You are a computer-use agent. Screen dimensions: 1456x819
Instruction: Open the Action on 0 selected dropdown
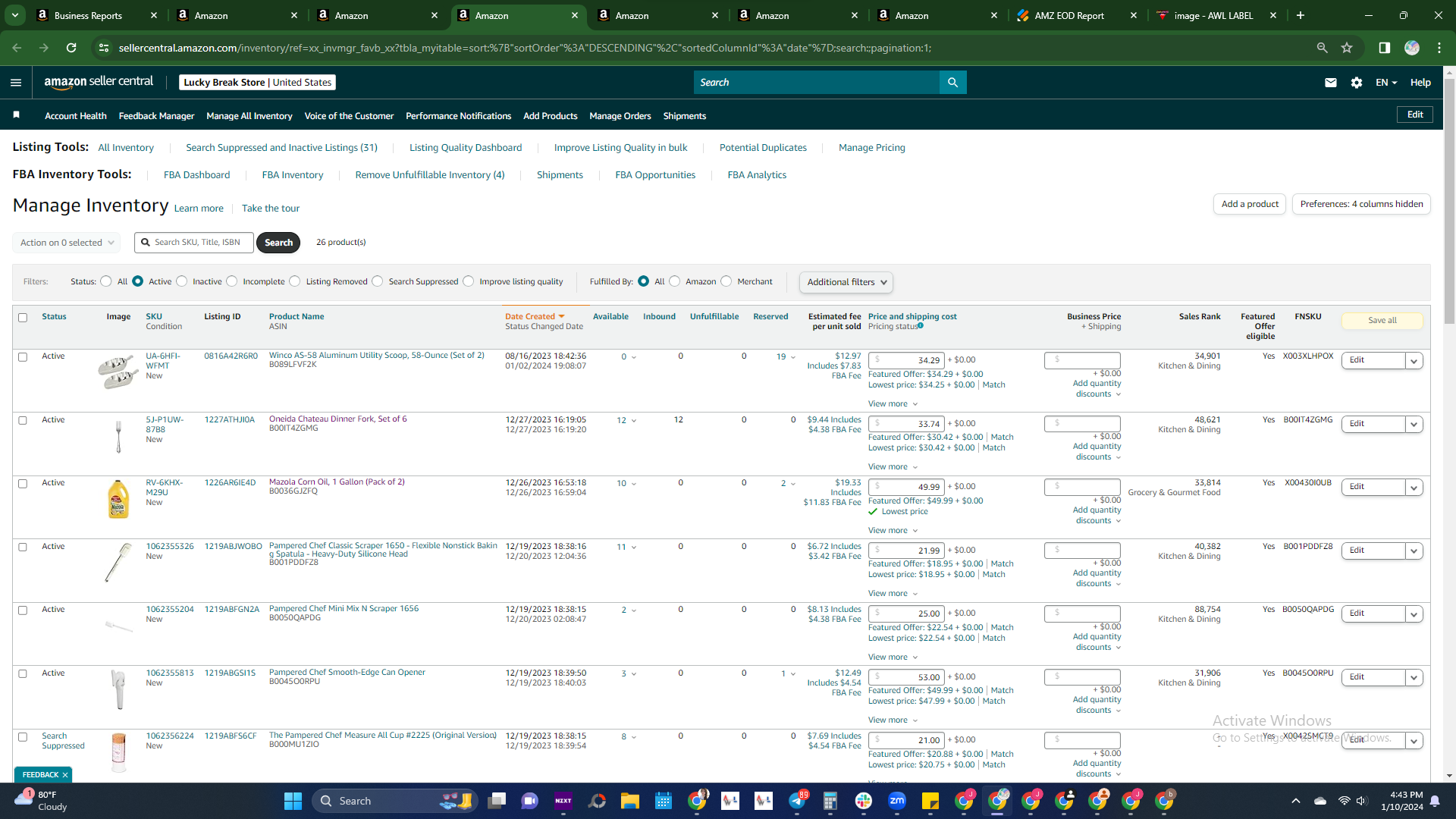[67, 243]
